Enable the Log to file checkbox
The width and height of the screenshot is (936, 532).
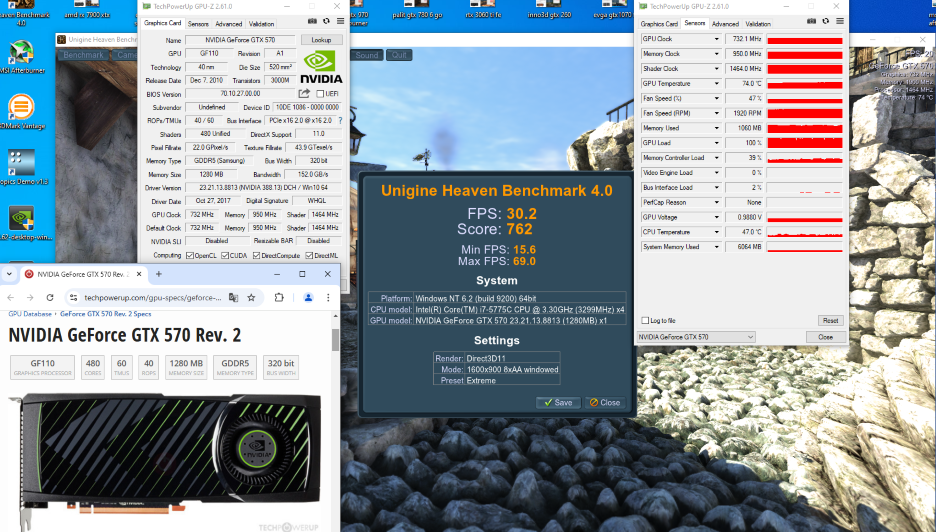(646, 320)
